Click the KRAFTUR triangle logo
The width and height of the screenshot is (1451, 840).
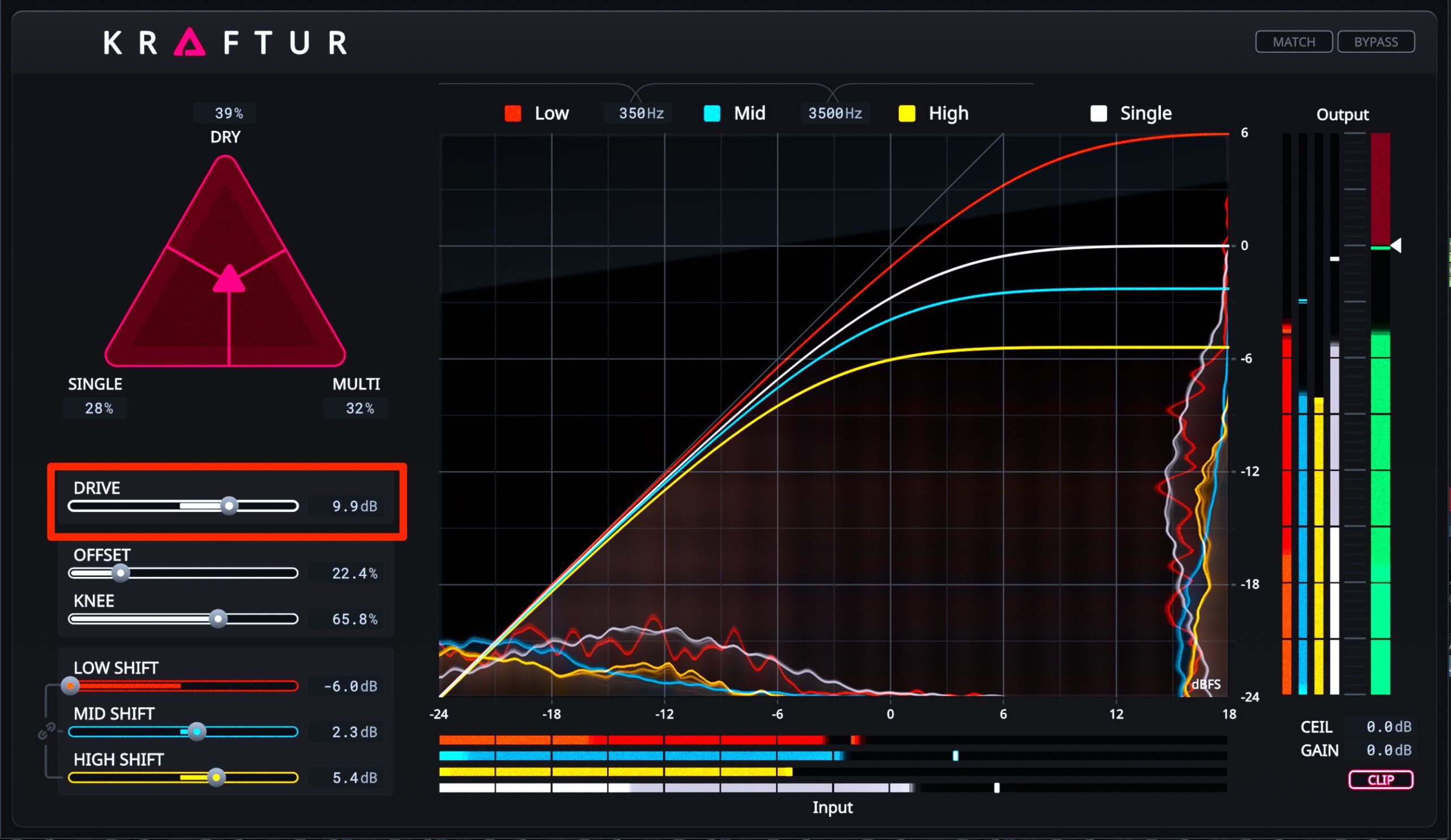(189, 43)
